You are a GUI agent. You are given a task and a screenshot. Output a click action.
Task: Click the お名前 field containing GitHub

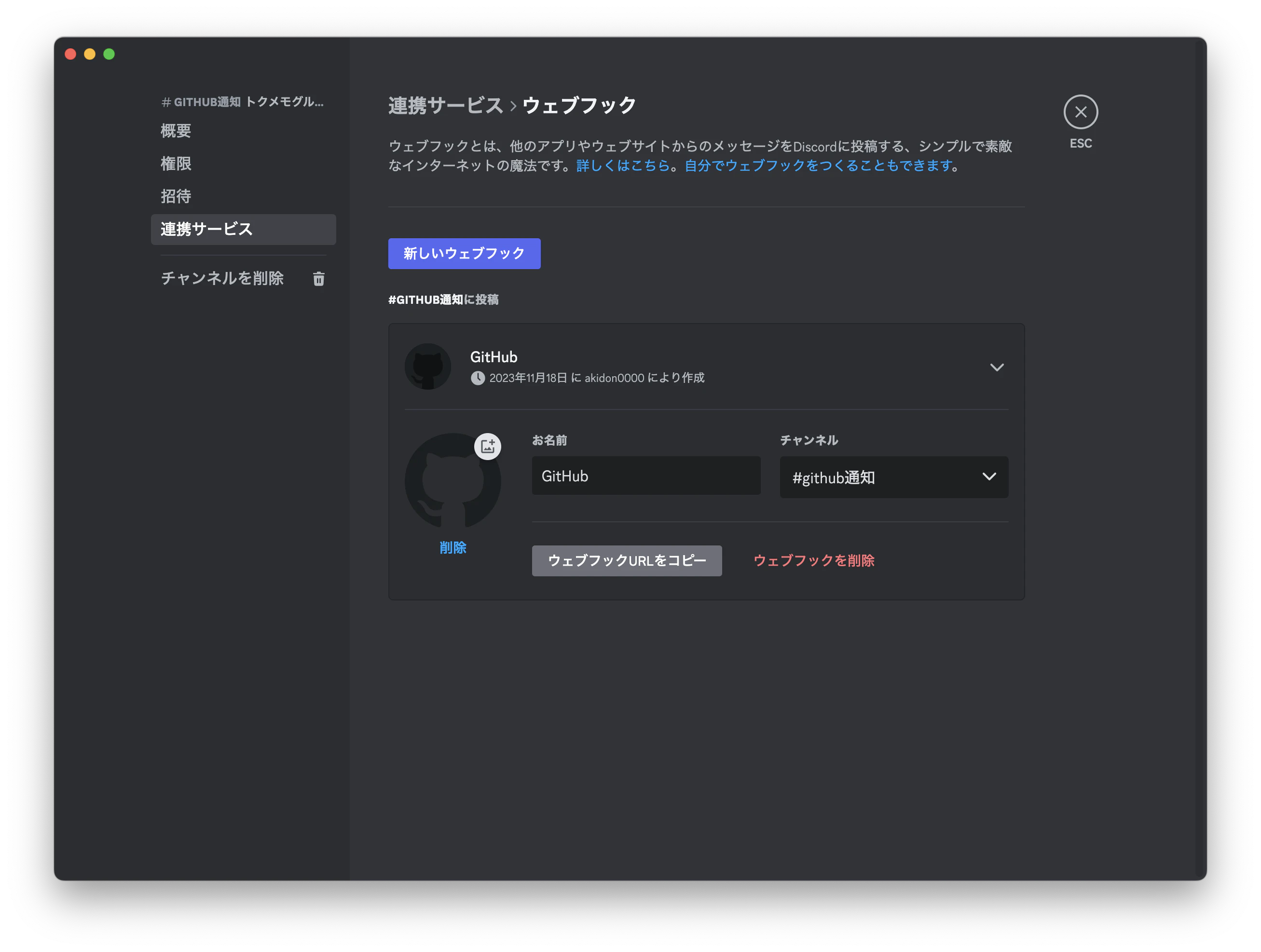pos(645,476)
